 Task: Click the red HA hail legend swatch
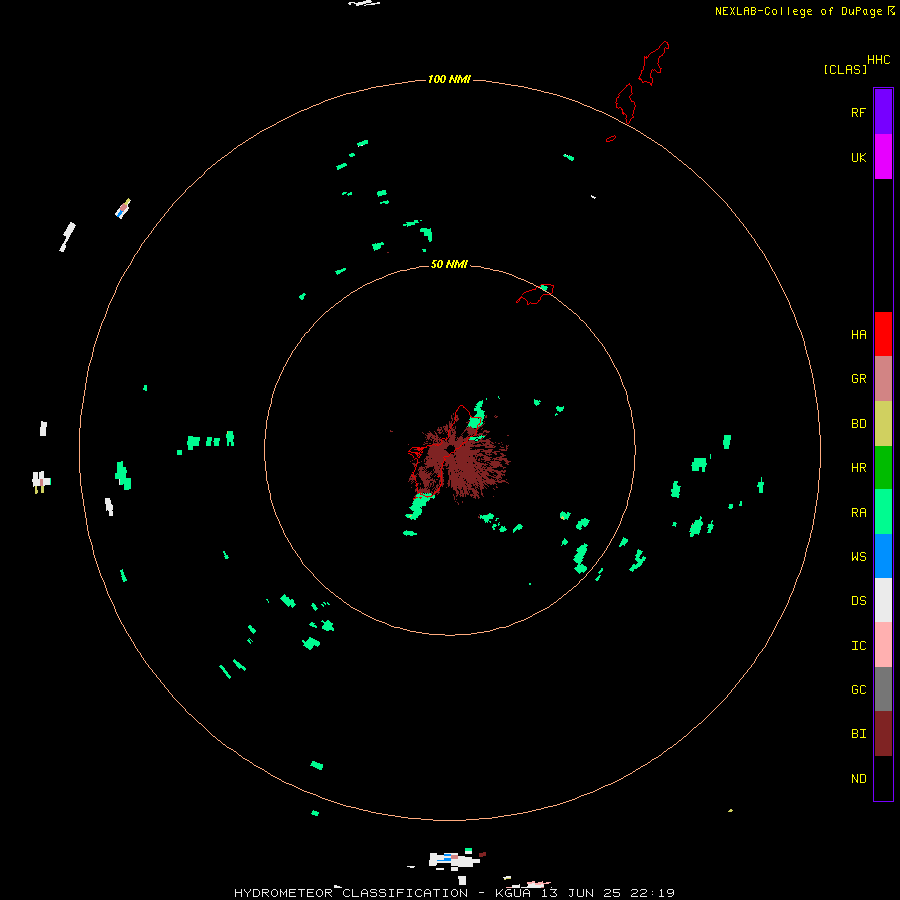(883, 334)
